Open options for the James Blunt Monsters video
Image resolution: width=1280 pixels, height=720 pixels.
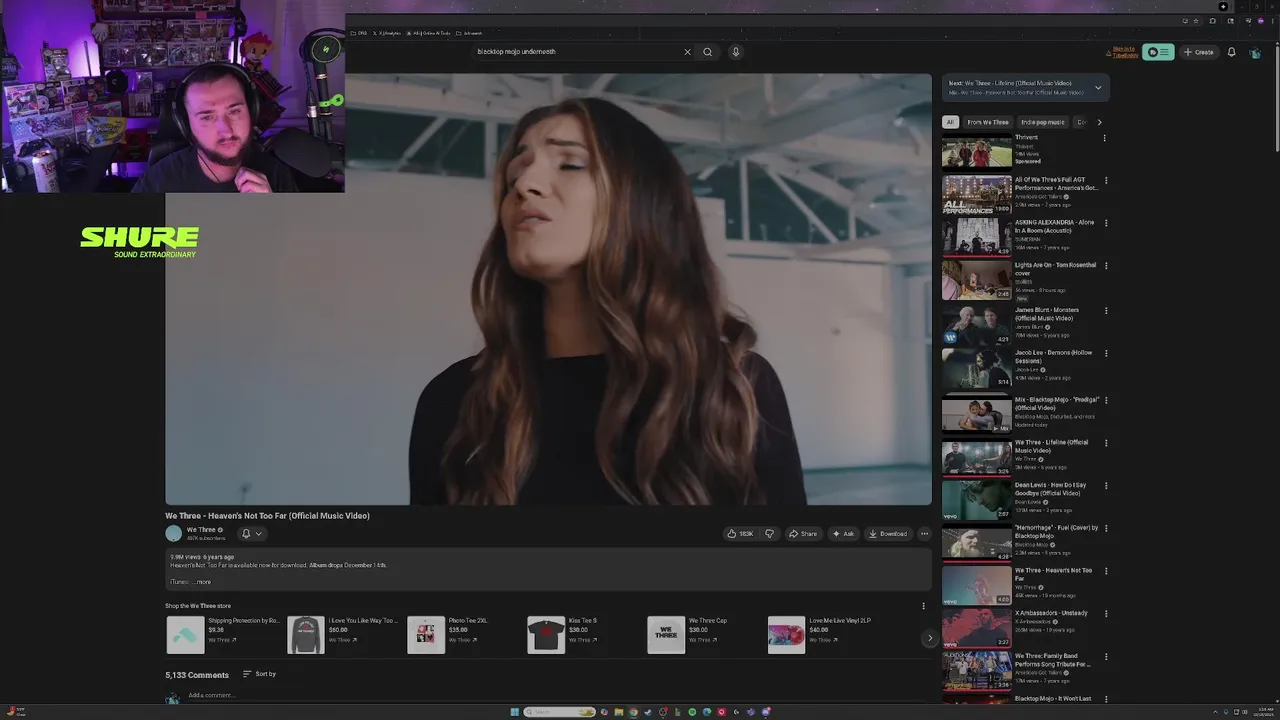click(1106, 311)
